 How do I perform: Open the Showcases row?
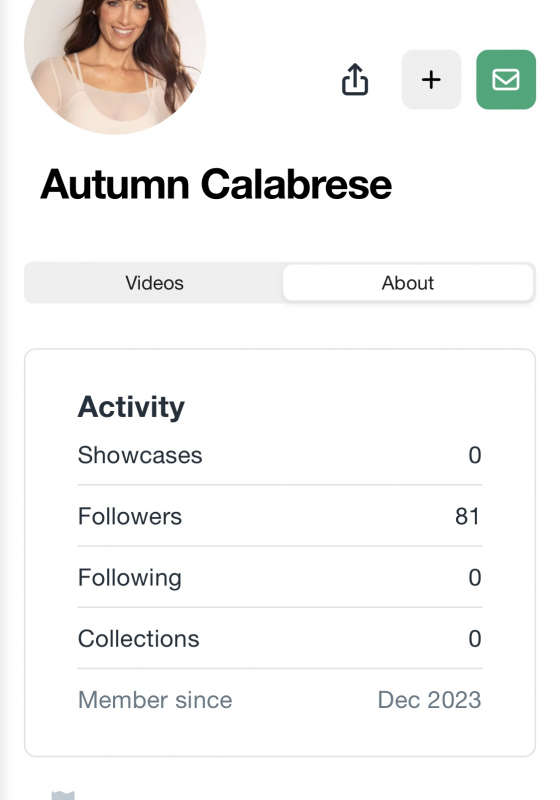pos(279,455)
